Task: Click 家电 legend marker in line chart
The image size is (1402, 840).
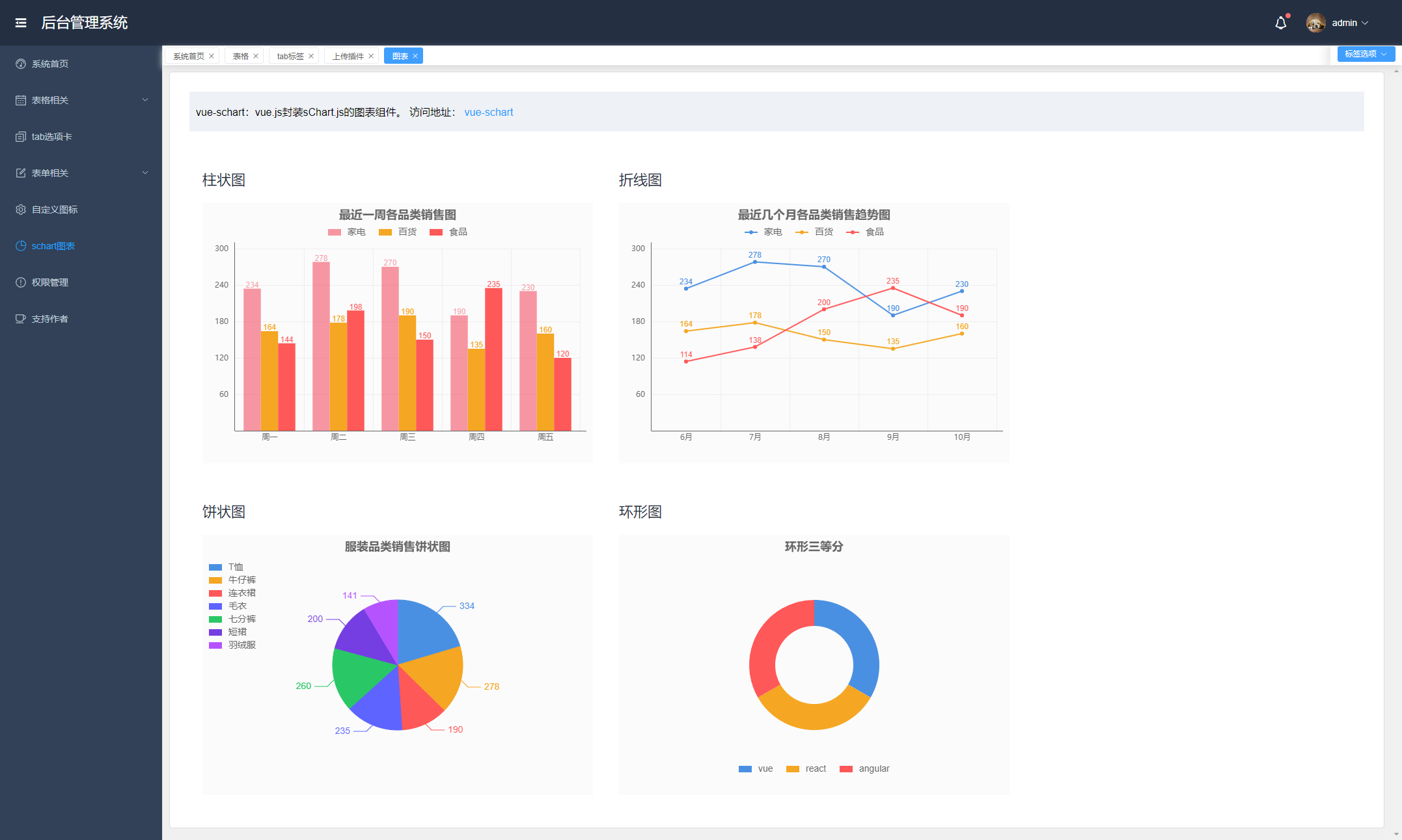Action: (x=751, y=232)
